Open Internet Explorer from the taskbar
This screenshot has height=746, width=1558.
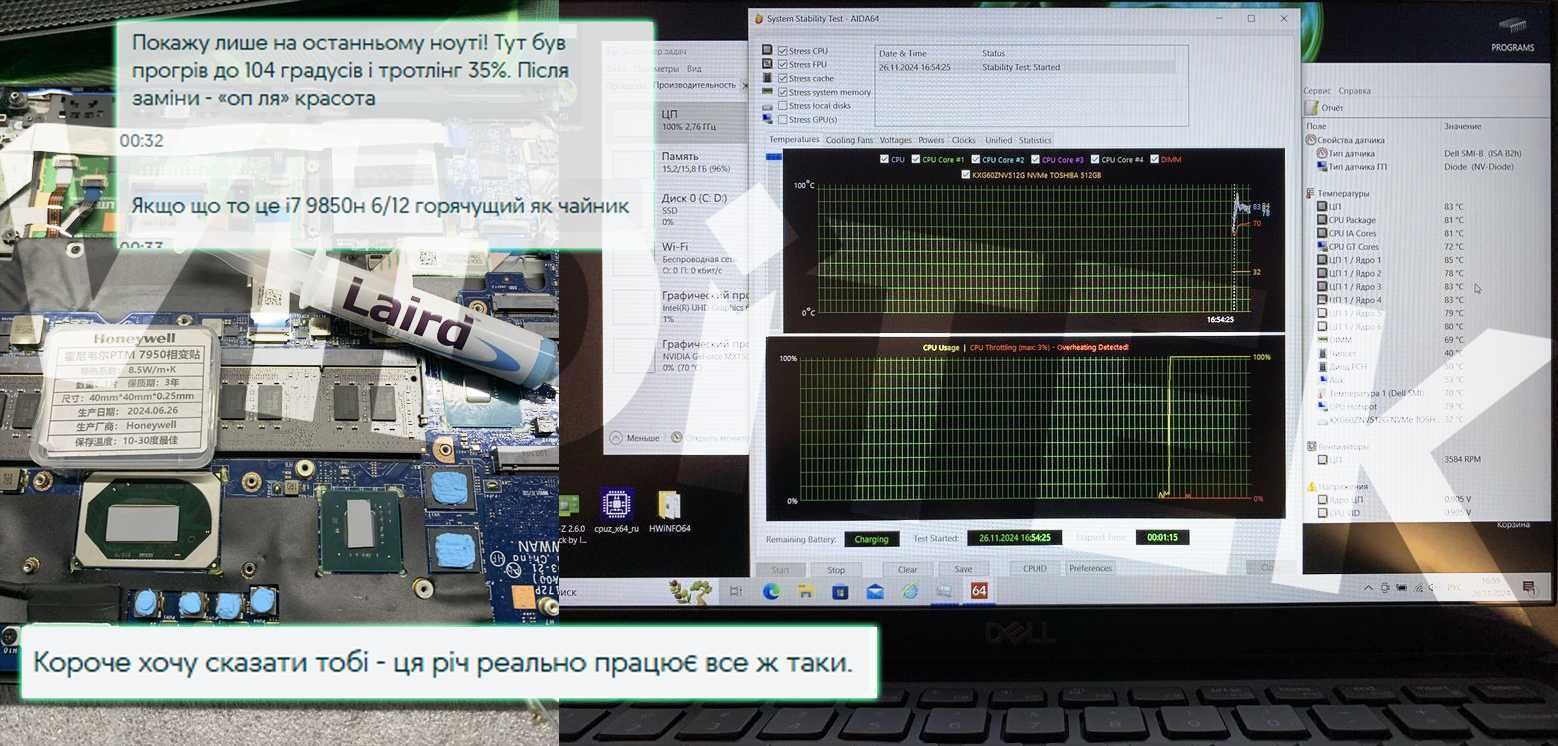click(x=910, y=592)
